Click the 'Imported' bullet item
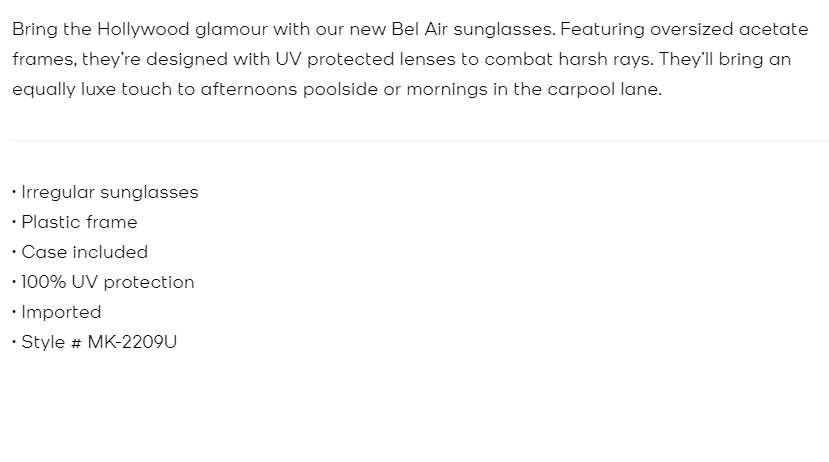The width and height of the screenshot is (829, 462). (61, 312)
